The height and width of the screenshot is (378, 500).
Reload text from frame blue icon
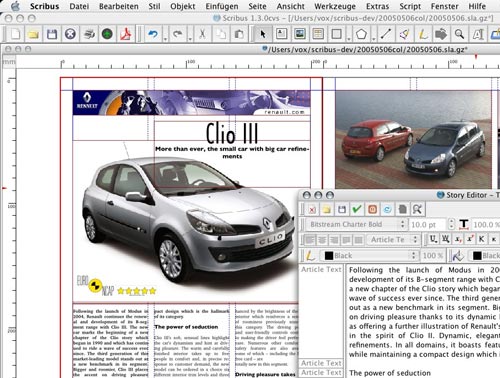point(387,209)
